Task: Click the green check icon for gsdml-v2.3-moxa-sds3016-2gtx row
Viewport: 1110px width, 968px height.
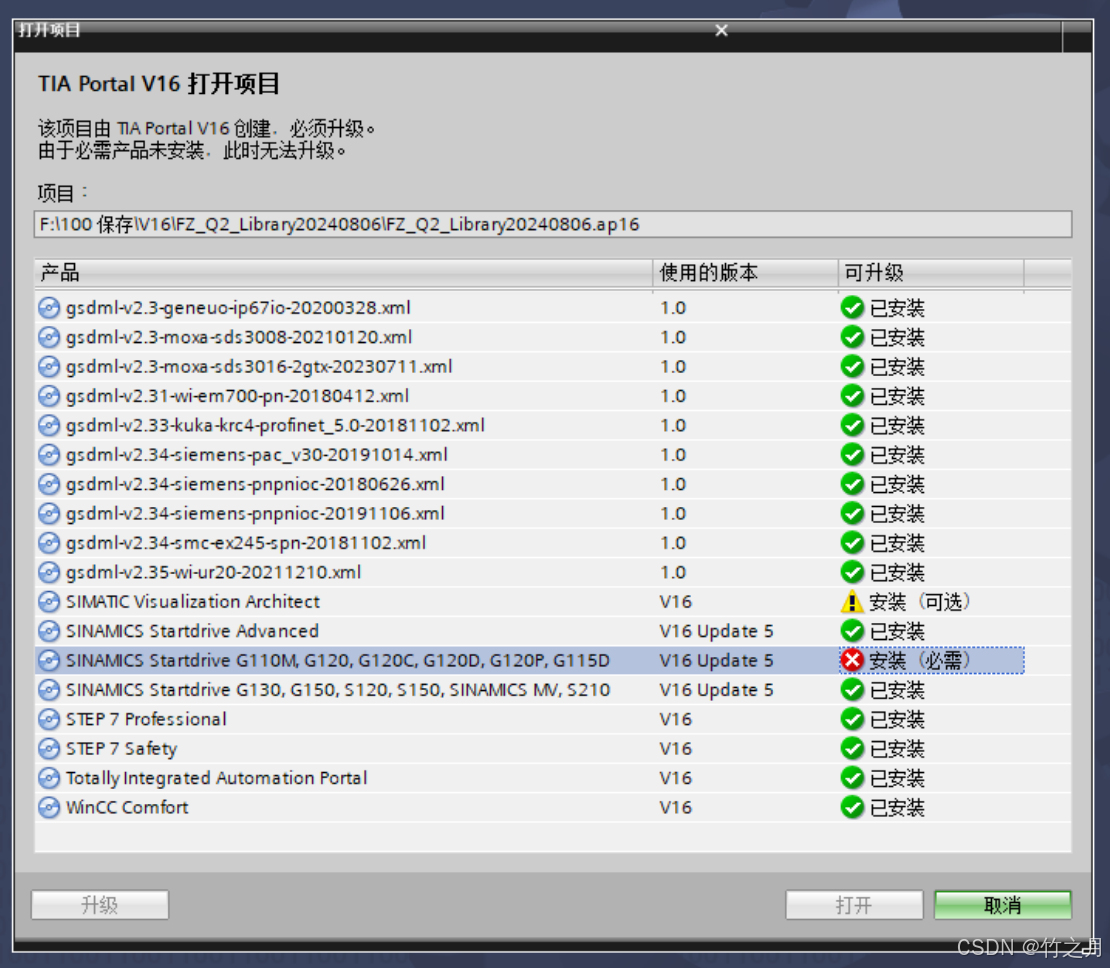Action: 852,367
